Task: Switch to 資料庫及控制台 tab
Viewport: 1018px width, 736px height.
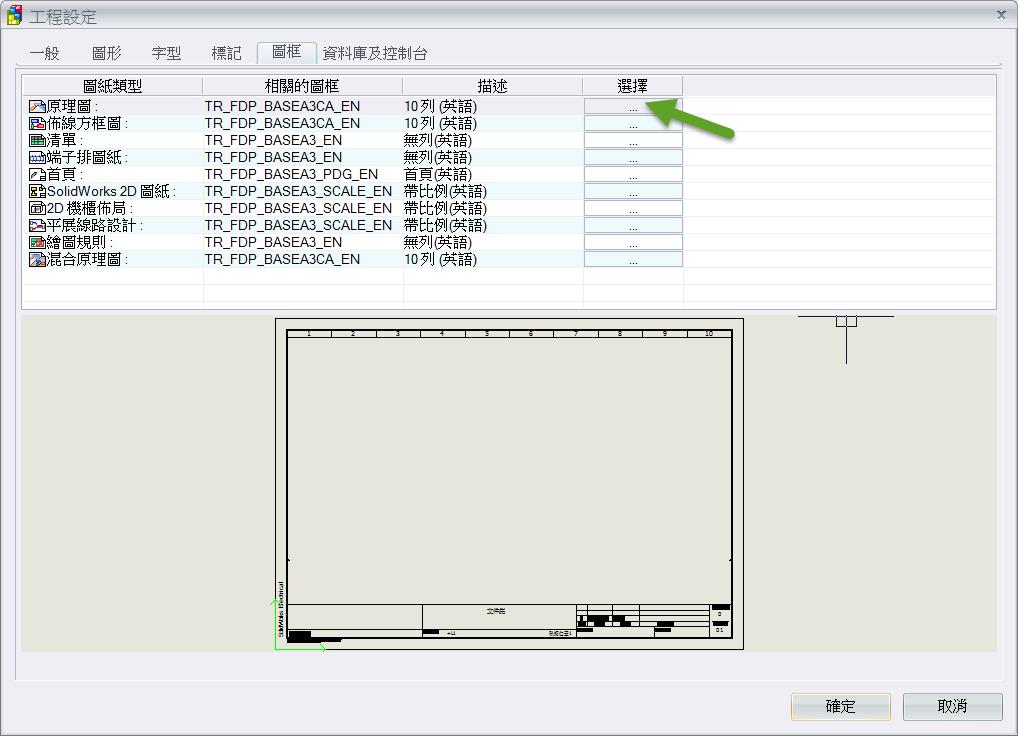Action: pos(375,53)
